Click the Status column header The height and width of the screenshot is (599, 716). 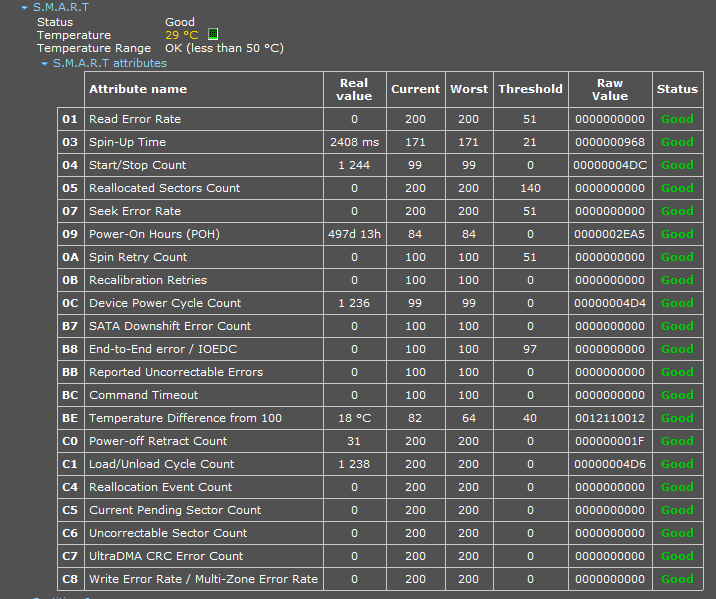[677, 89]
